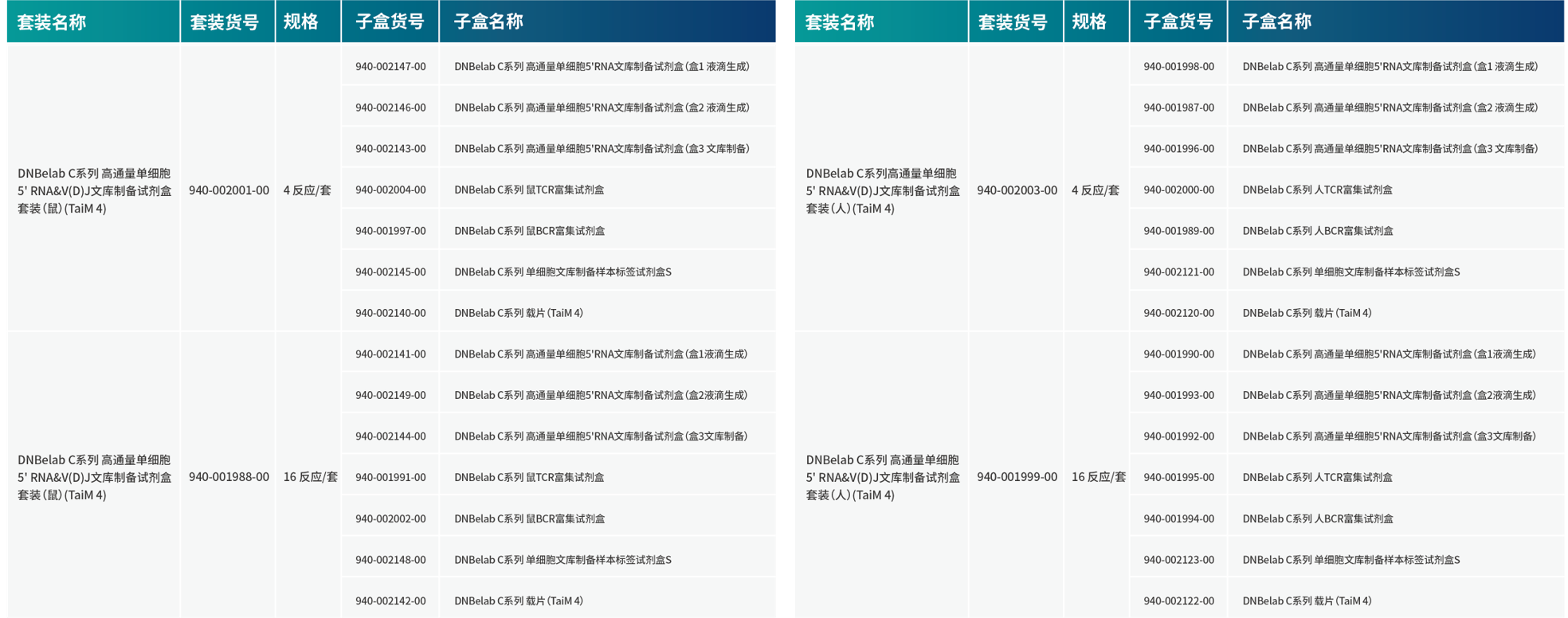This screenshot has height=618, width=1568.
Task: Select sub-box code 940-002140-00
Action: coord(390,313)
